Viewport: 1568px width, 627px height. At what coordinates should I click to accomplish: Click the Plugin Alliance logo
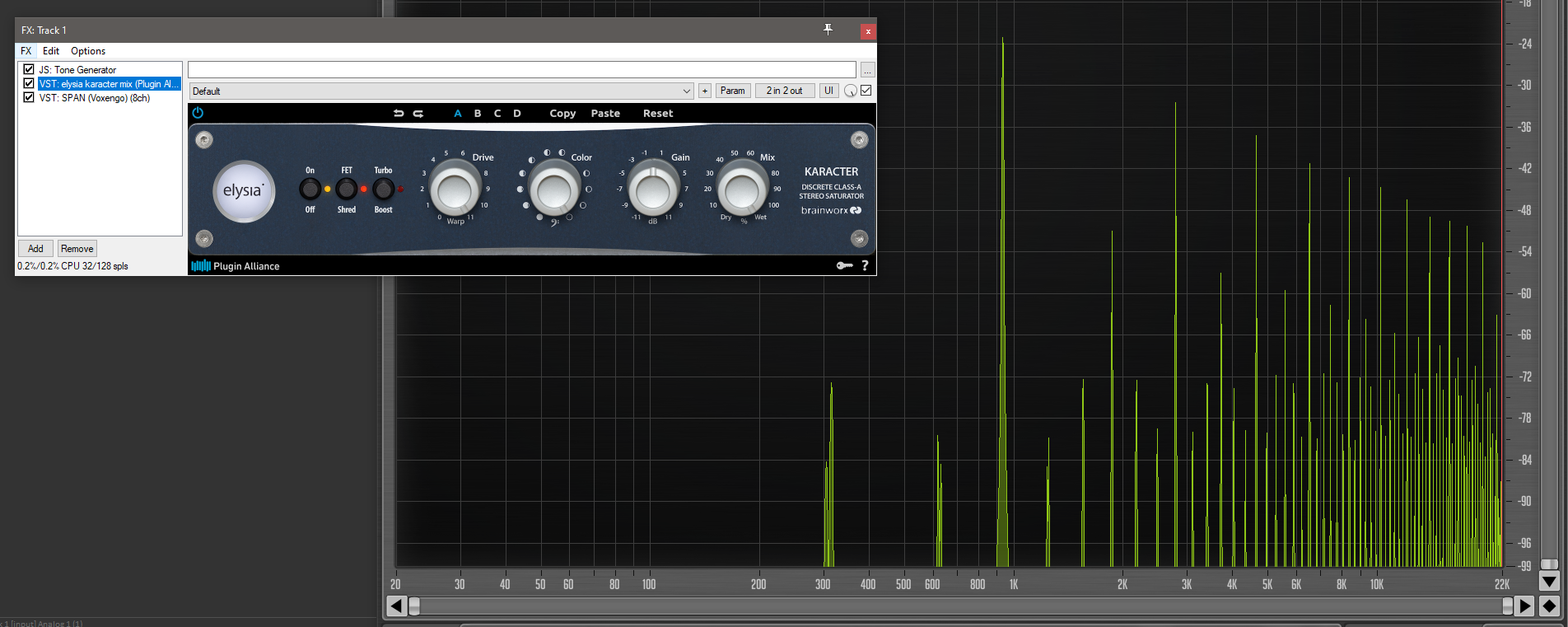coord(236,266)
